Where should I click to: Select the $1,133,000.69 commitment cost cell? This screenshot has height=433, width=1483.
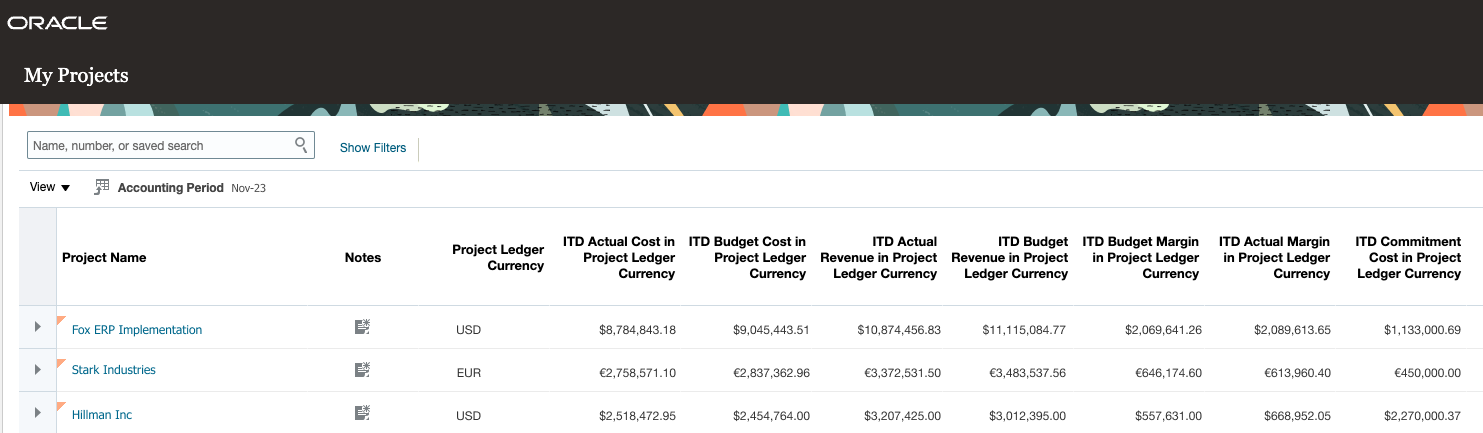coord(1422,330)
